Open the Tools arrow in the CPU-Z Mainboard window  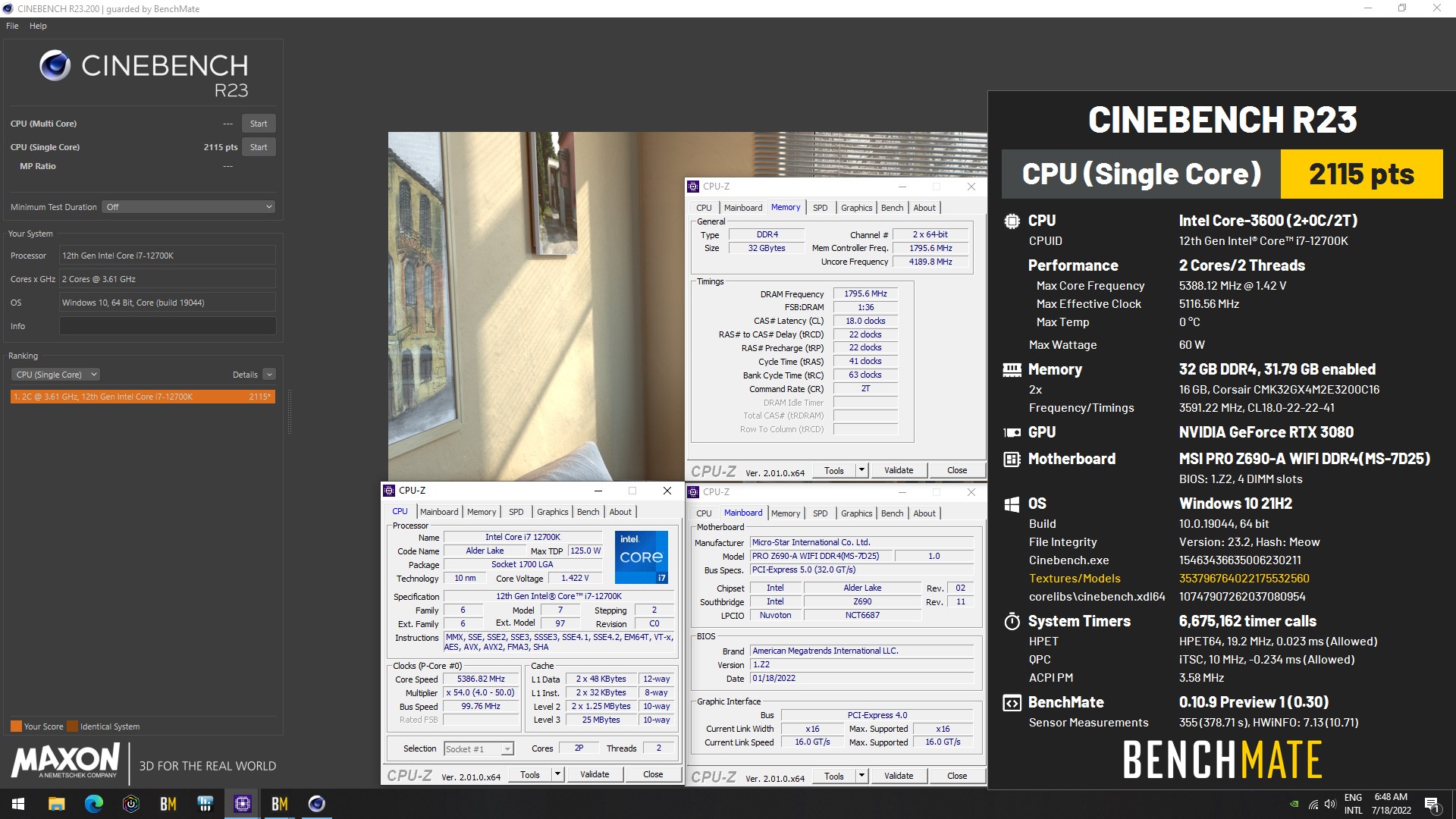(x=861, y=776)
